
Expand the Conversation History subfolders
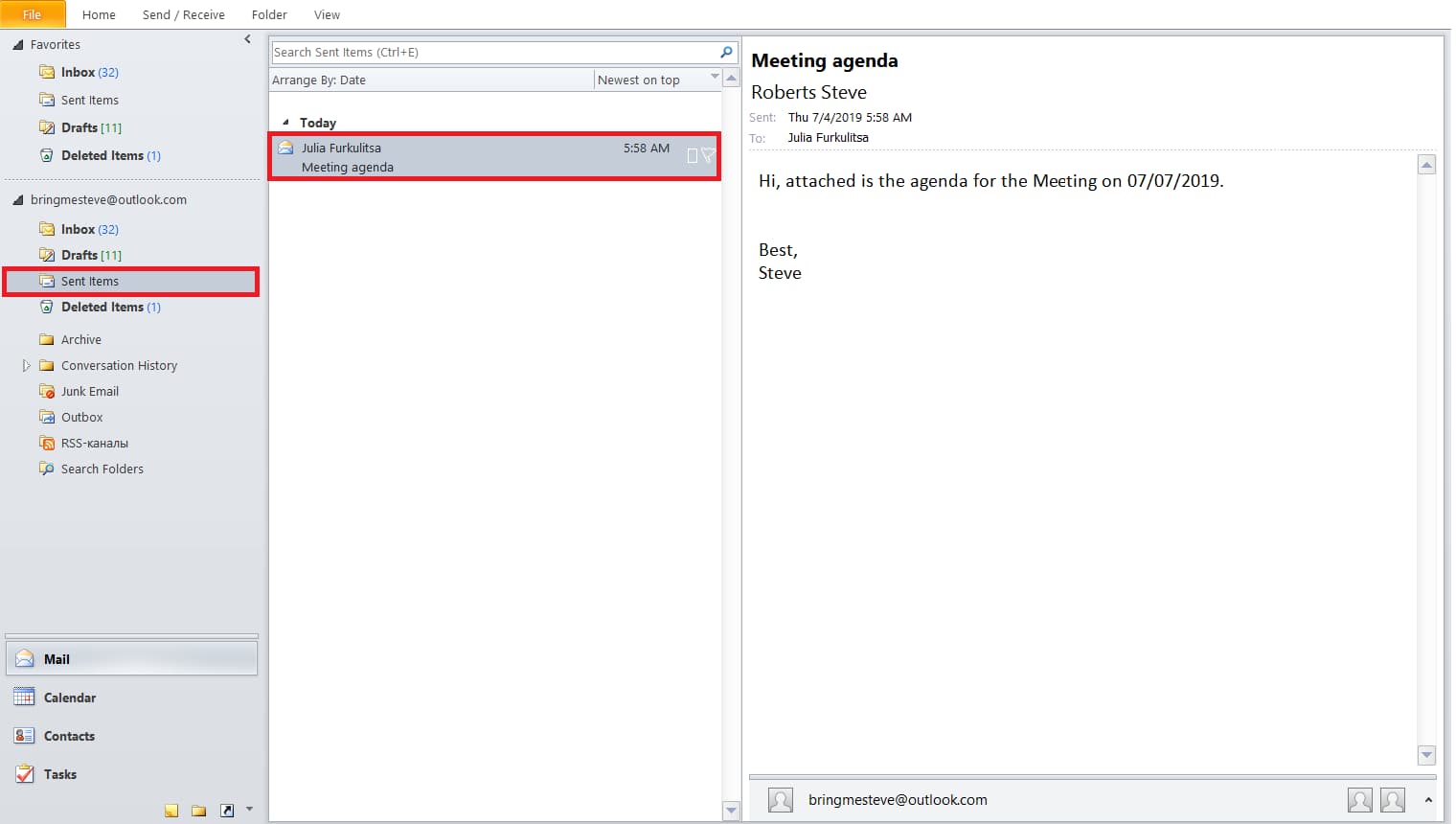[26, 365]
